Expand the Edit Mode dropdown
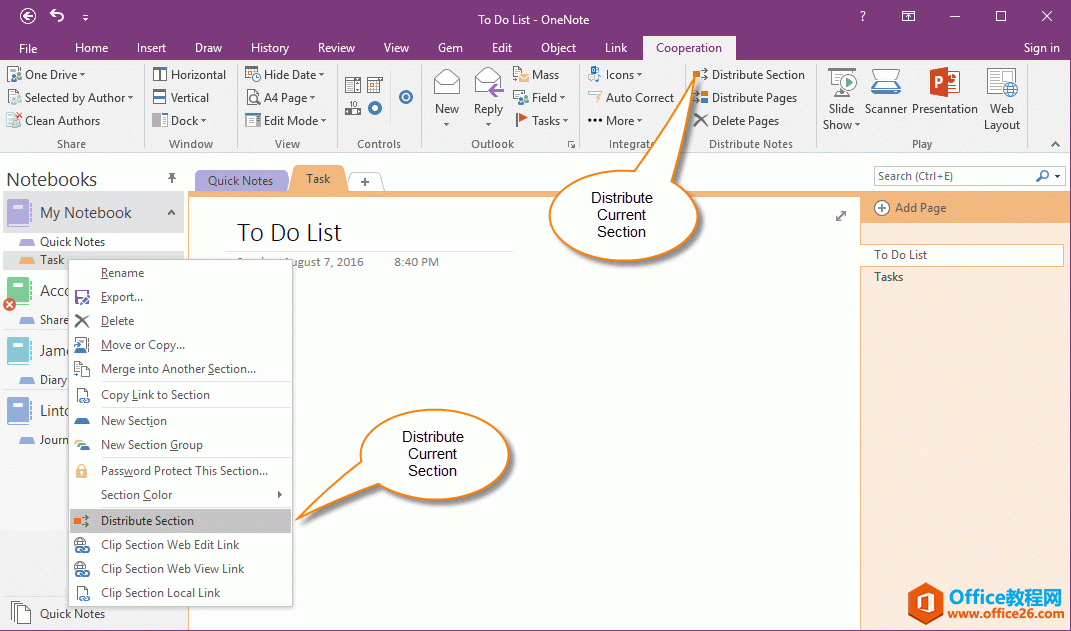Screen dimensions: 1071x631 coord(290,121)
